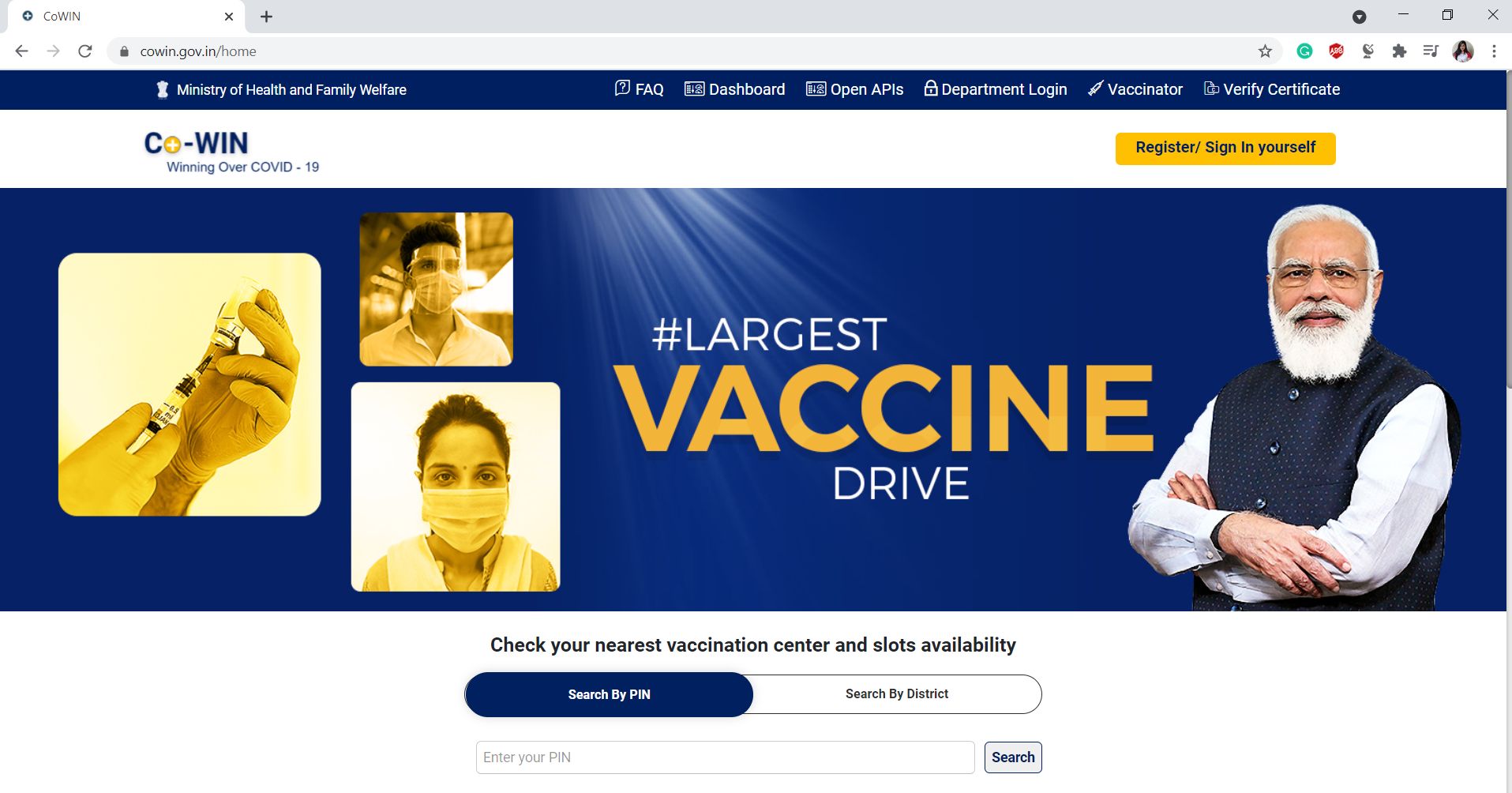Viewport: 1512px width, 793px height.
Task: Click the Search button beside PIN field
Action: pyautogui.click(x=1013, y=757)
